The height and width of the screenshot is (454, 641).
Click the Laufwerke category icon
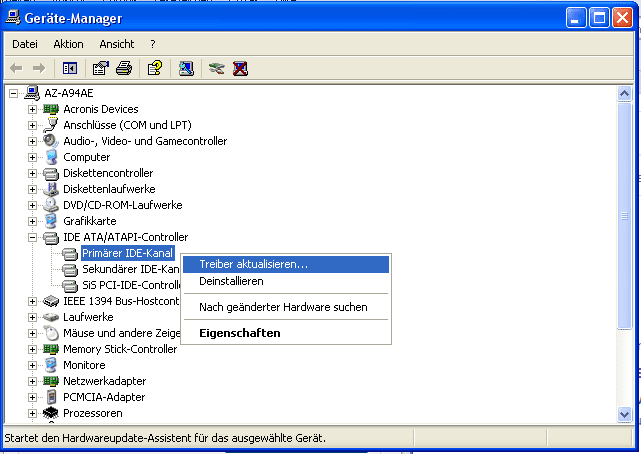(51, 317)
